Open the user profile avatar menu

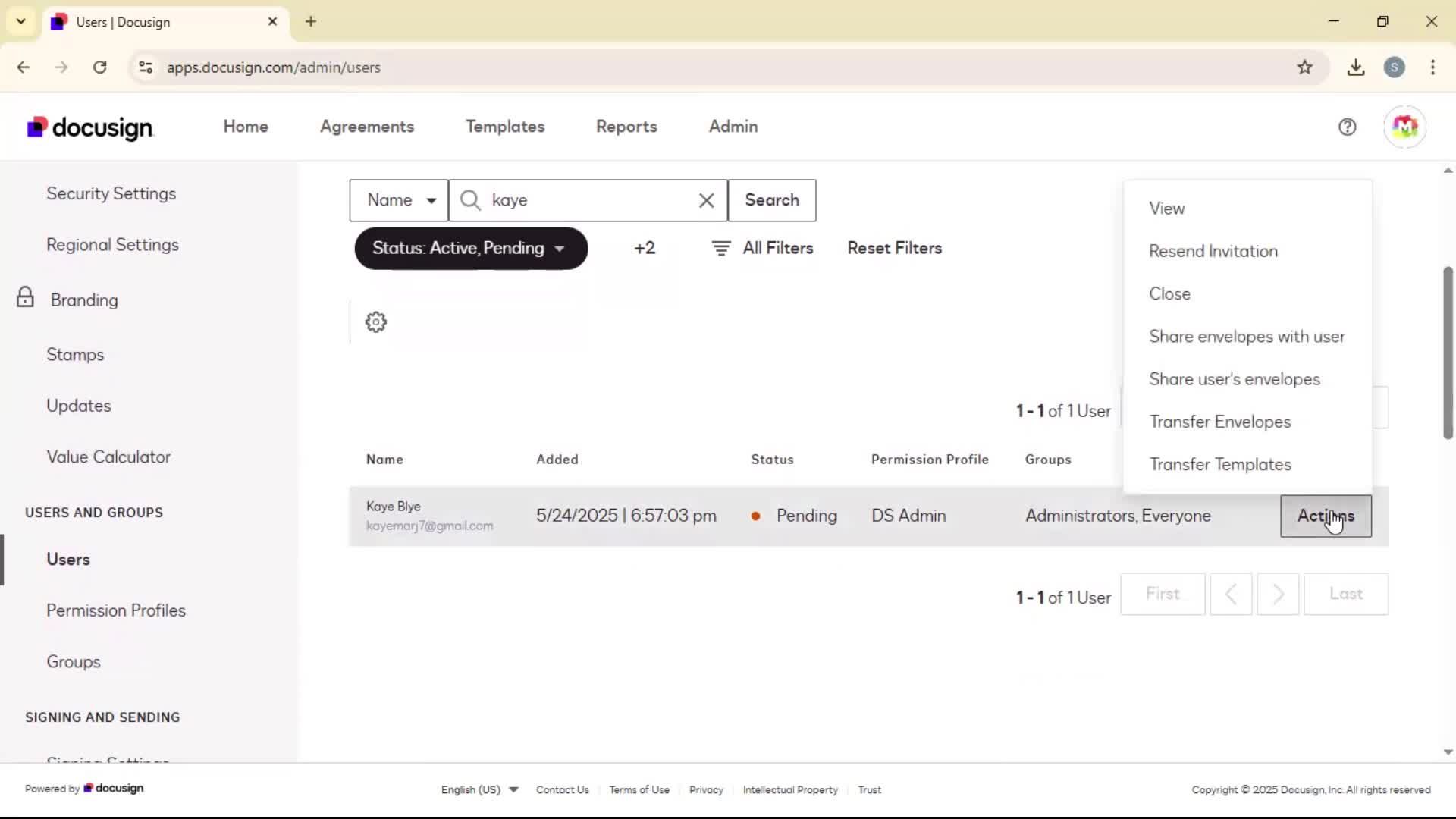click(x=1404, y=127)
